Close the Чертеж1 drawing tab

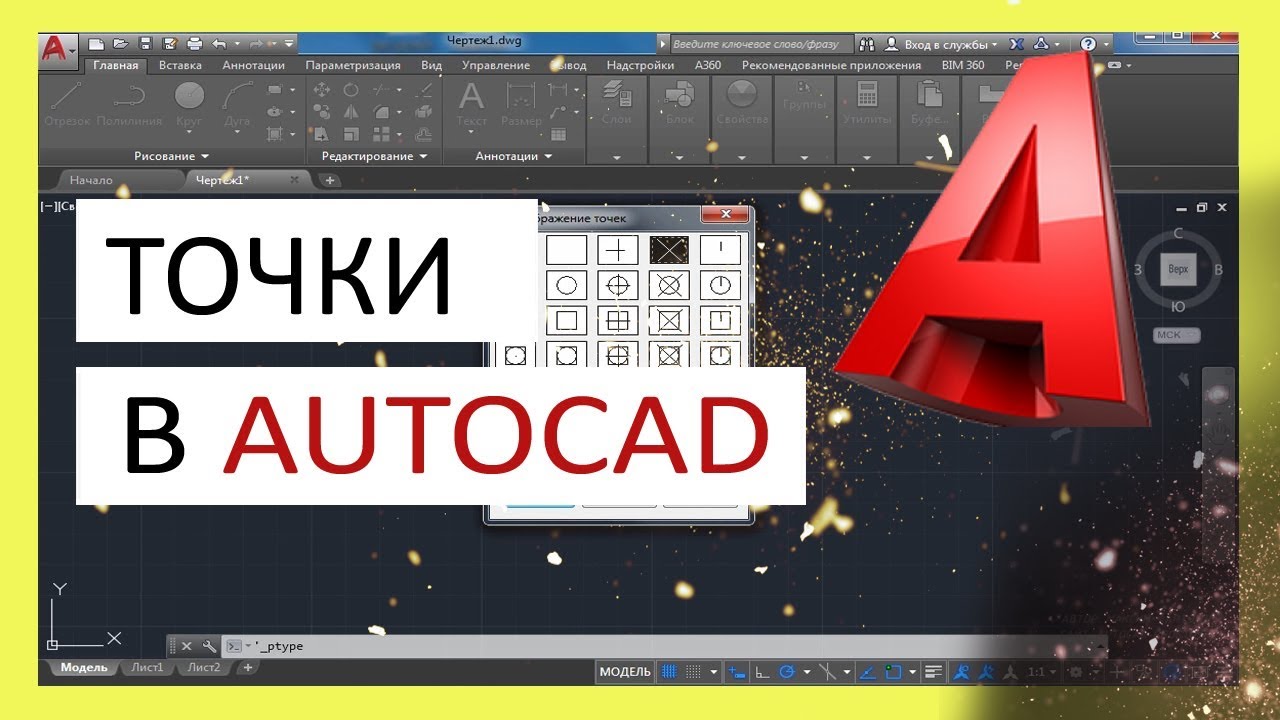tap(294, 180)
